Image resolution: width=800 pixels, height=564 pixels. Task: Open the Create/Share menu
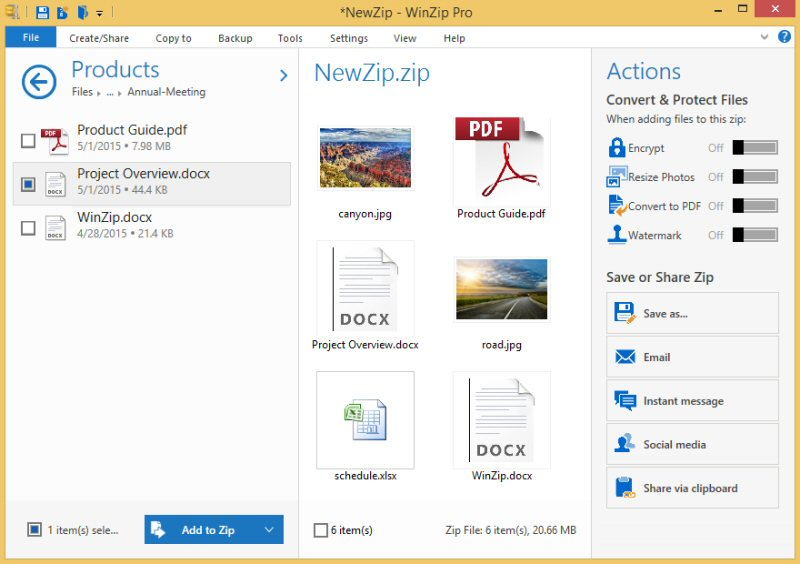point(98,38)
